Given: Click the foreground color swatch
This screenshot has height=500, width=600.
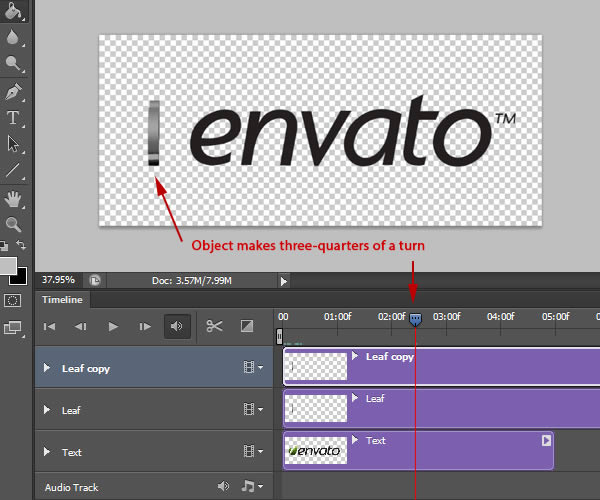Looking at the screenshot, I should tap(8, 265).
